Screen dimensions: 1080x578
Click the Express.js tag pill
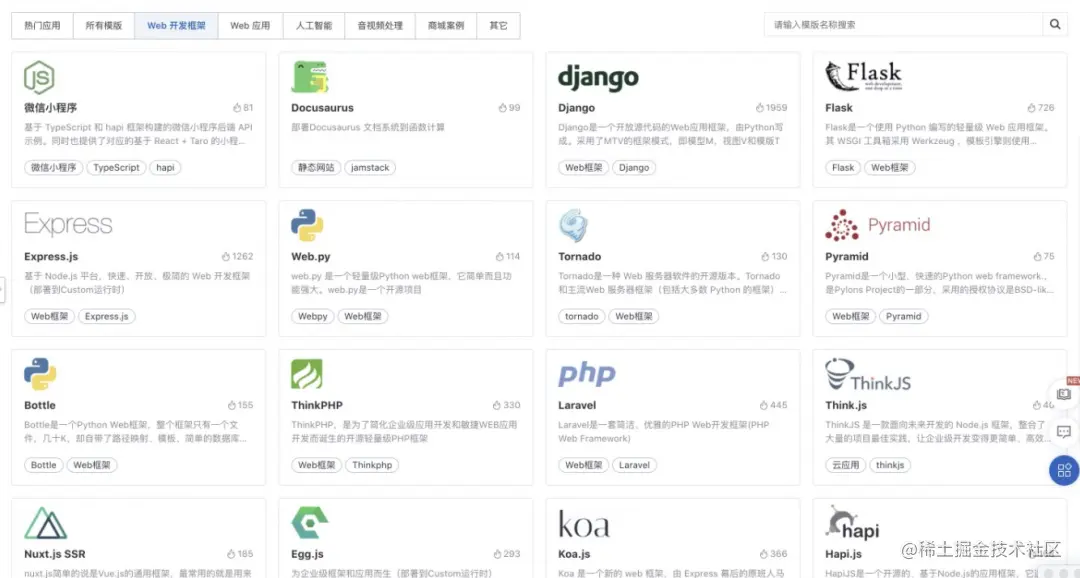[x=107, y=316]
